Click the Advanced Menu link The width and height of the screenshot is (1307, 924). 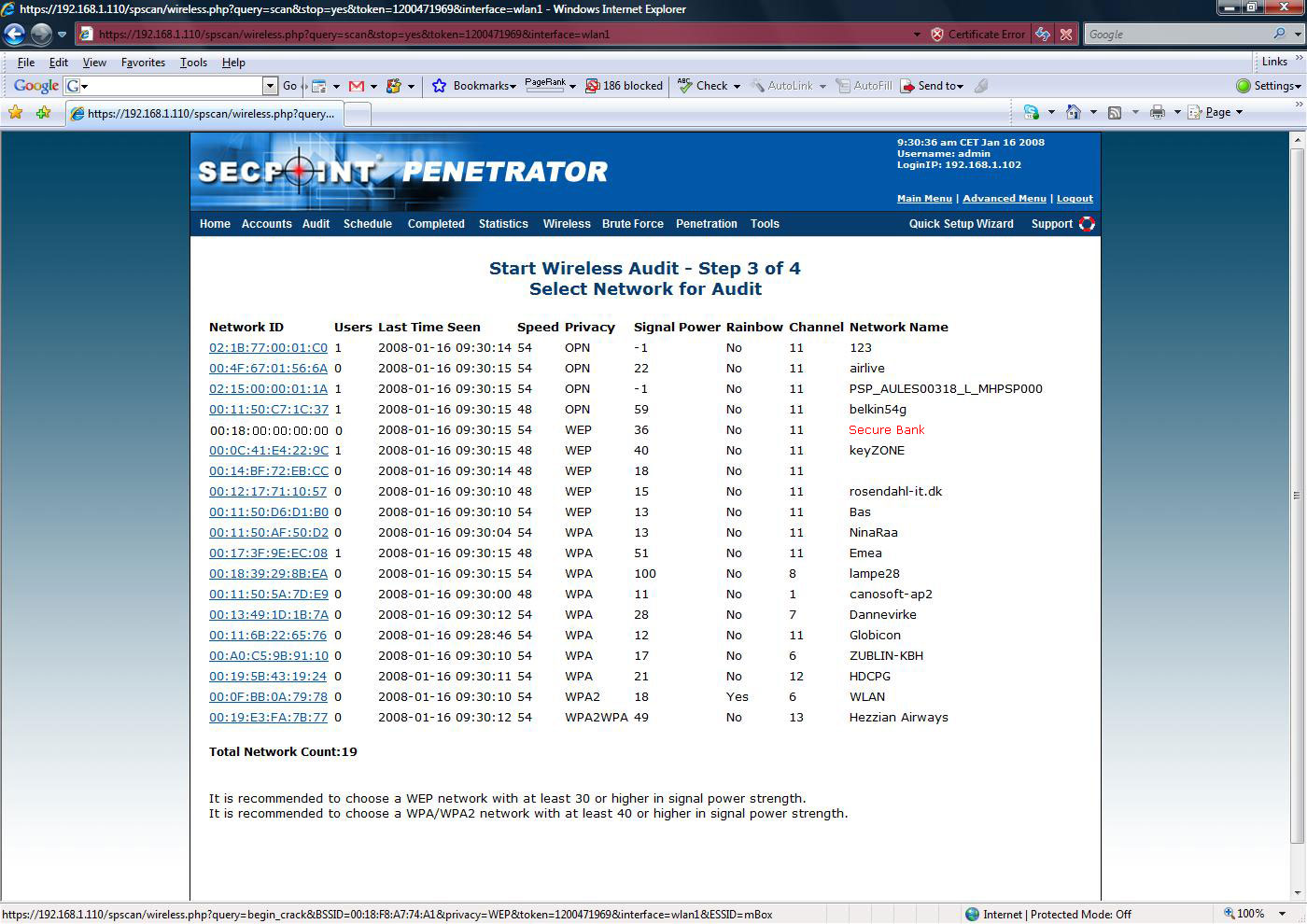(x=1004, y=199)
